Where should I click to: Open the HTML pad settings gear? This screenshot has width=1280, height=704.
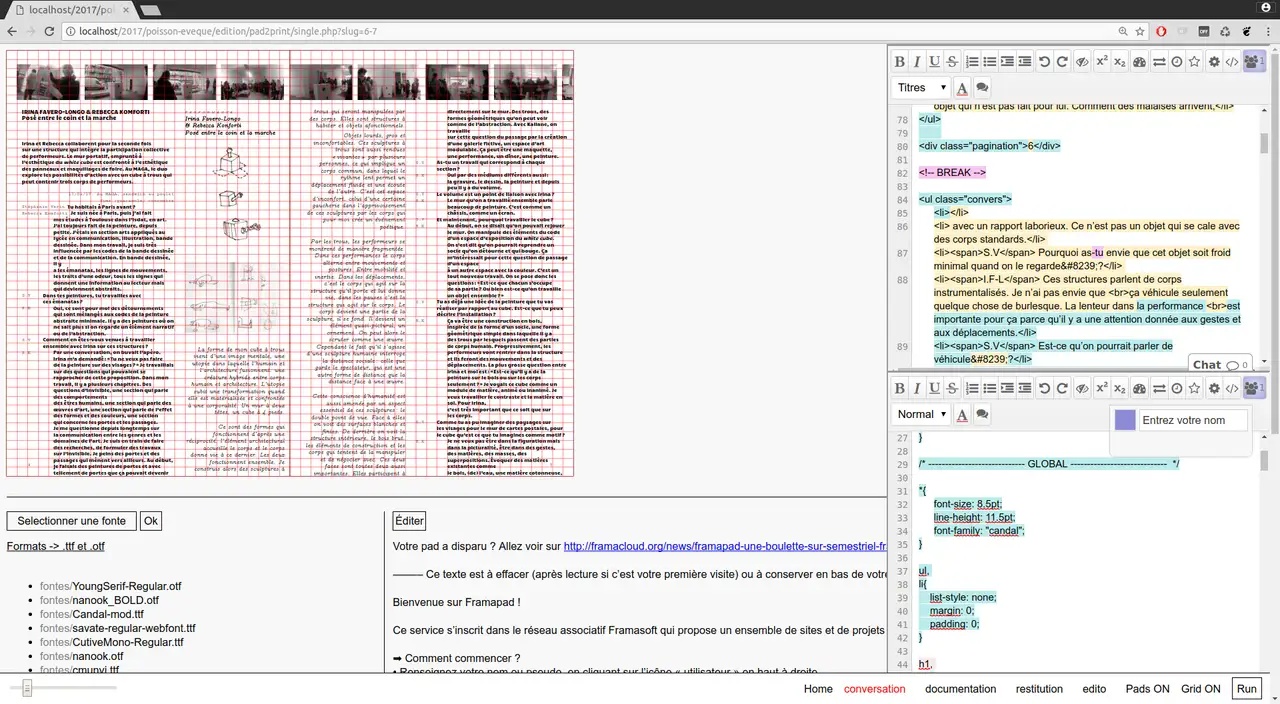1214,62
